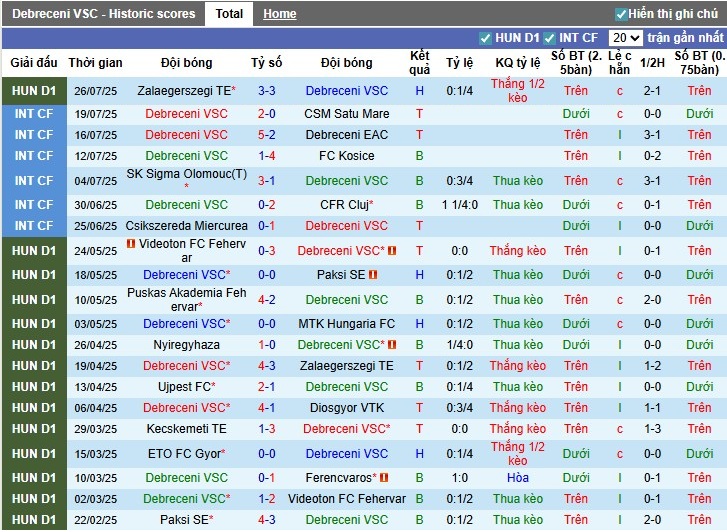Open CFR Cluj team link
The height and width of the screenshot is (532, 727).
pyautogui.click(x=344, y=205)
